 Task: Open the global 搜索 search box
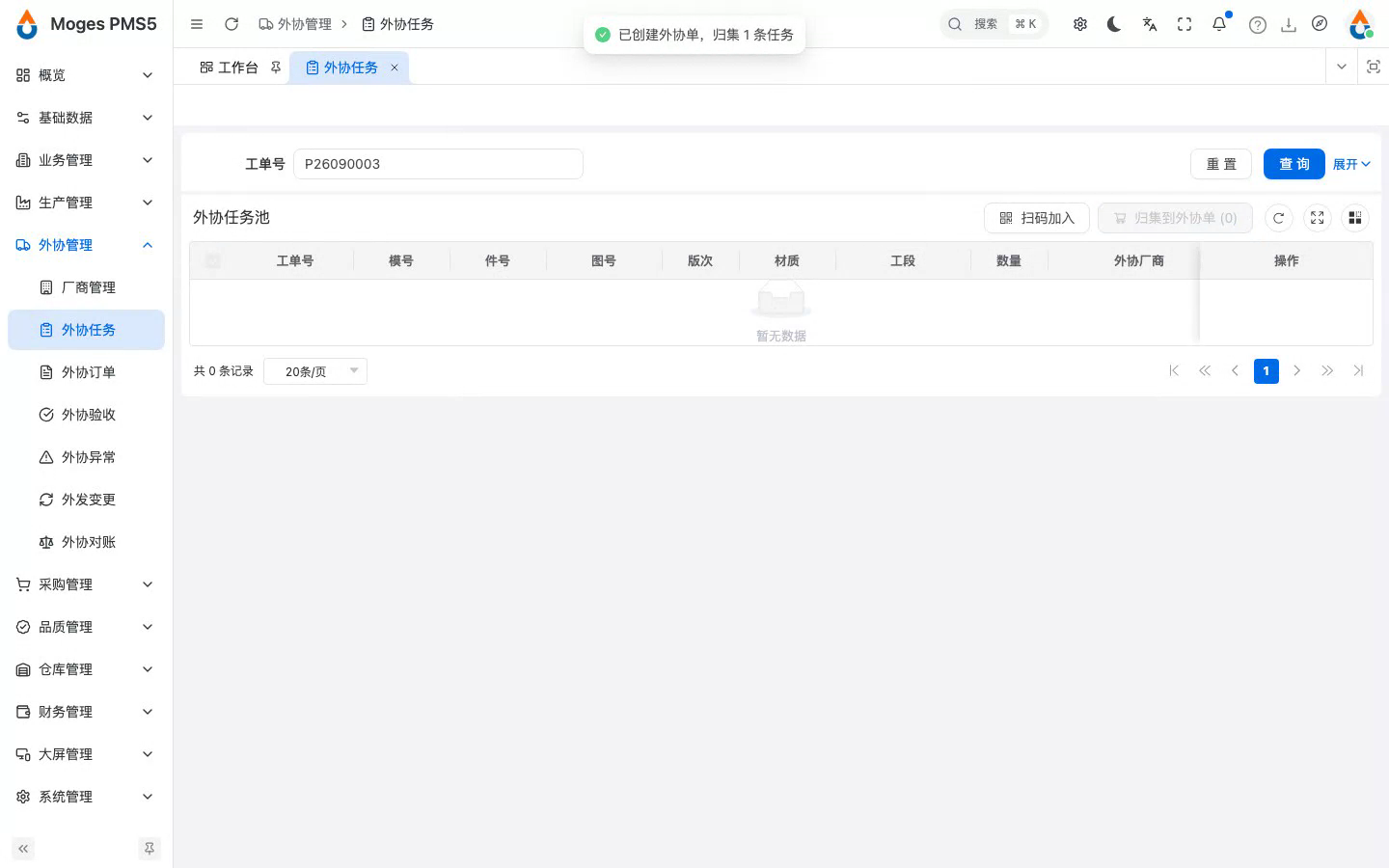[994, 24]
